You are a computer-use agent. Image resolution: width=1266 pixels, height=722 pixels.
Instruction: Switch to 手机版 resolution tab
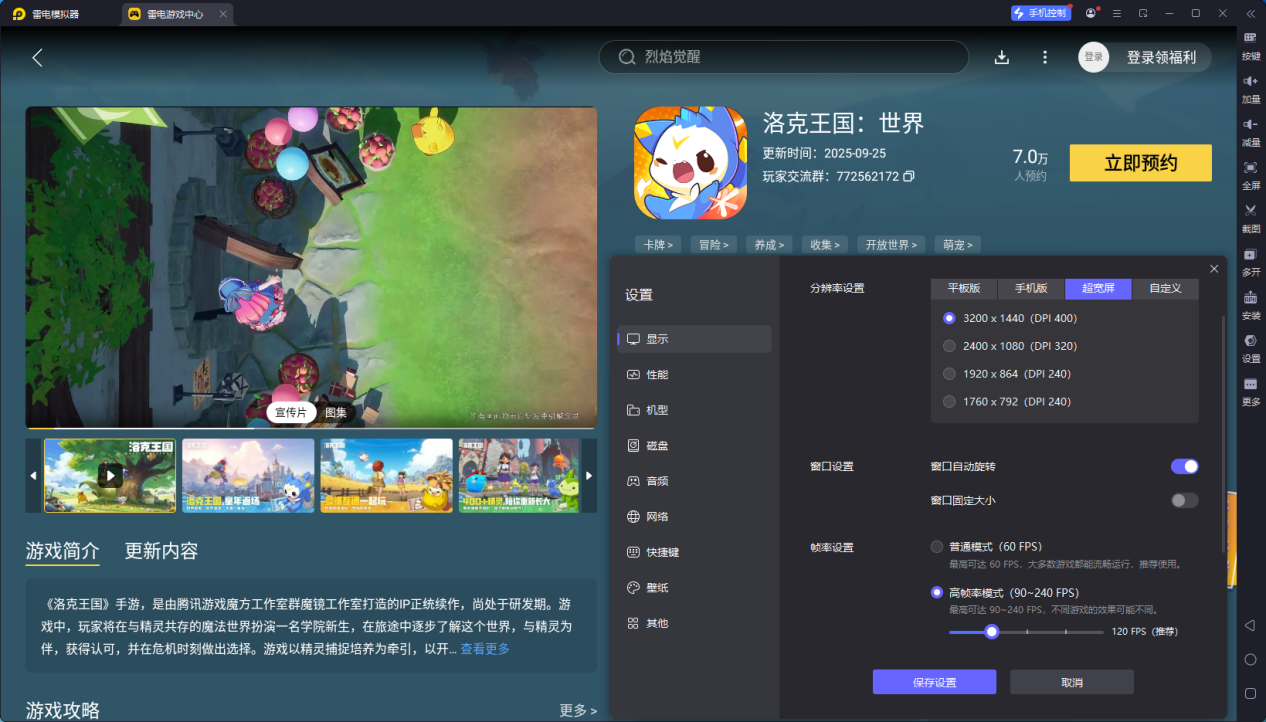tap(1031, 288)
